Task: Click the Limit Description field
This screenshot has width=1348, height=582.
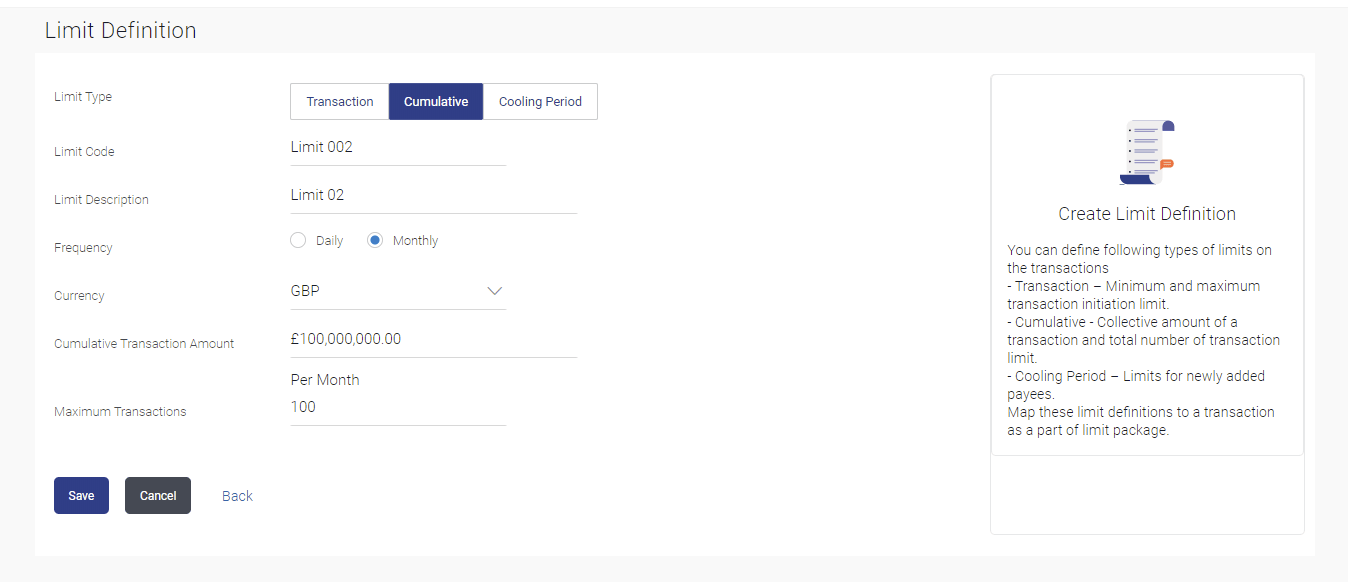Action: point(434,196)
